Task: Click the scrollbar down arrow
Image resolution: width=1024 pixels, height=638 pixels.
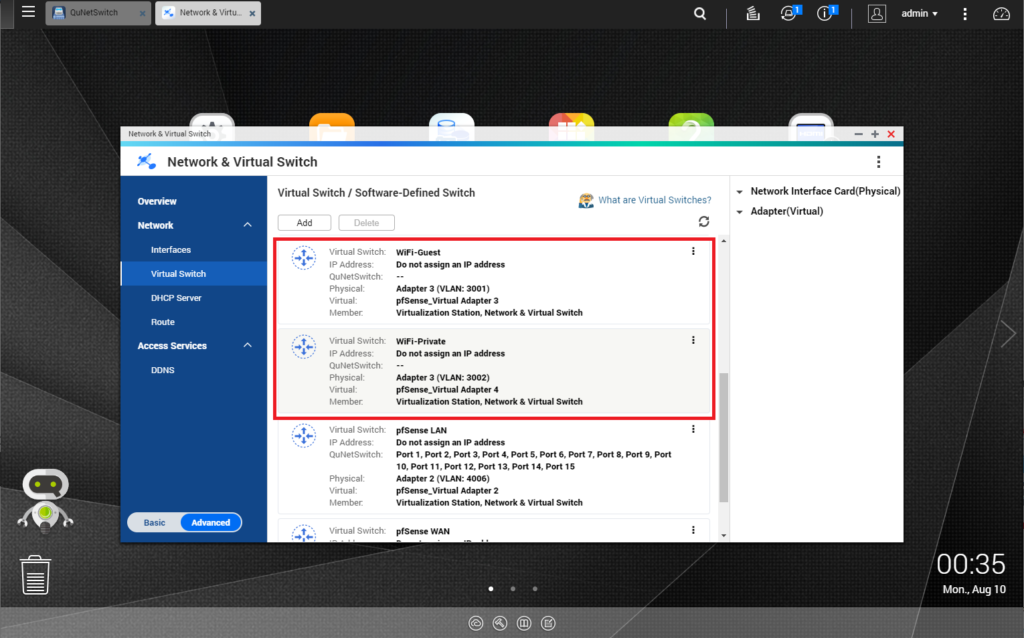Action: pyautogui.click(x=723, y=535)
